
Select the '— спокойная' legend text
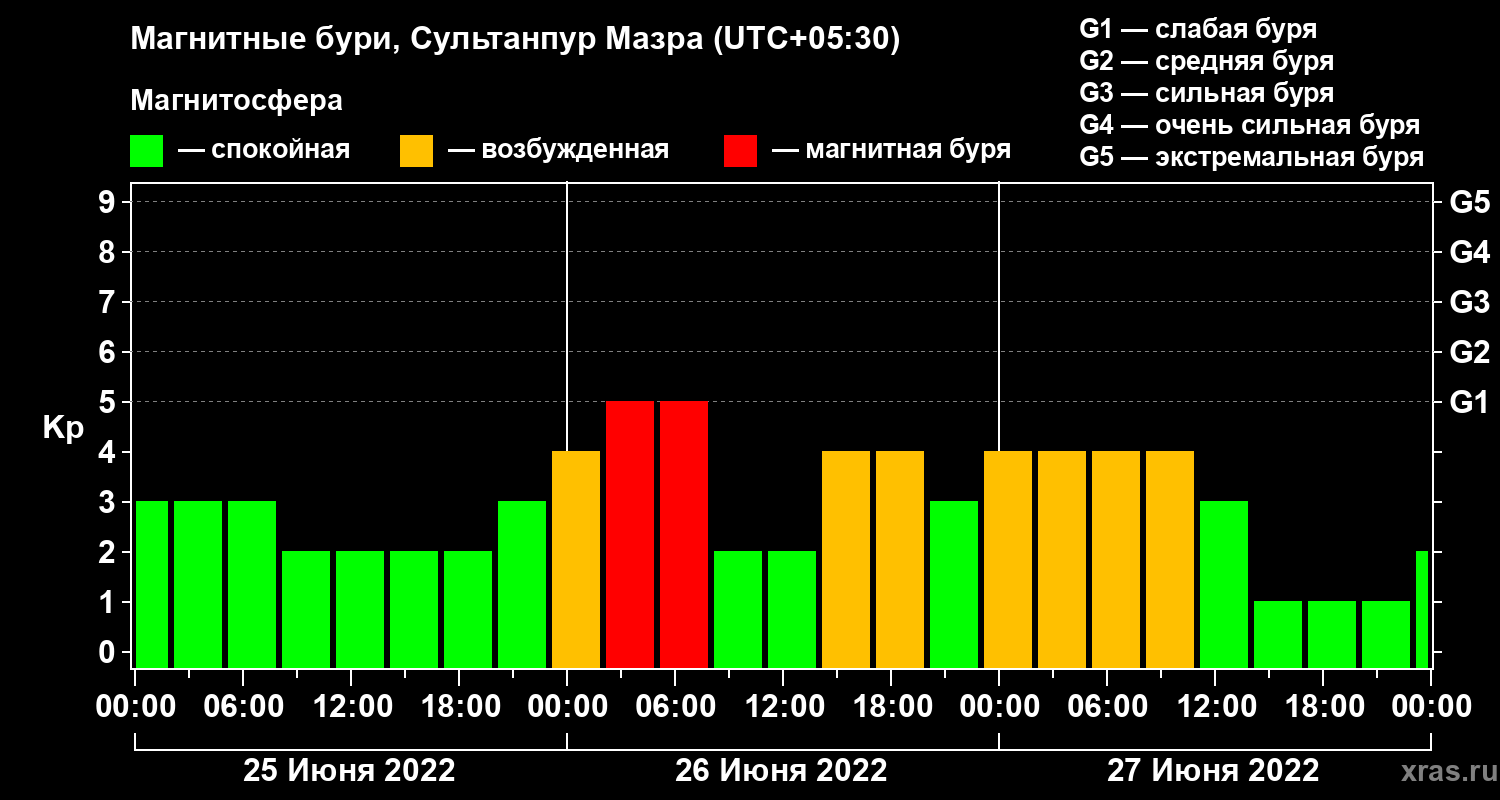264,150
